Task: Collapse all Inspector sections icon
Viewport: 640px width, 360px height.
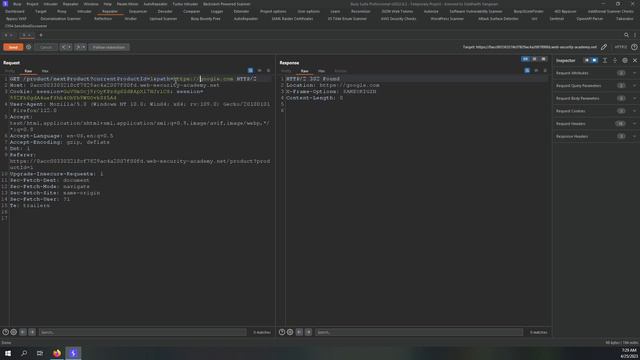Action: click(x=615, y=60)
